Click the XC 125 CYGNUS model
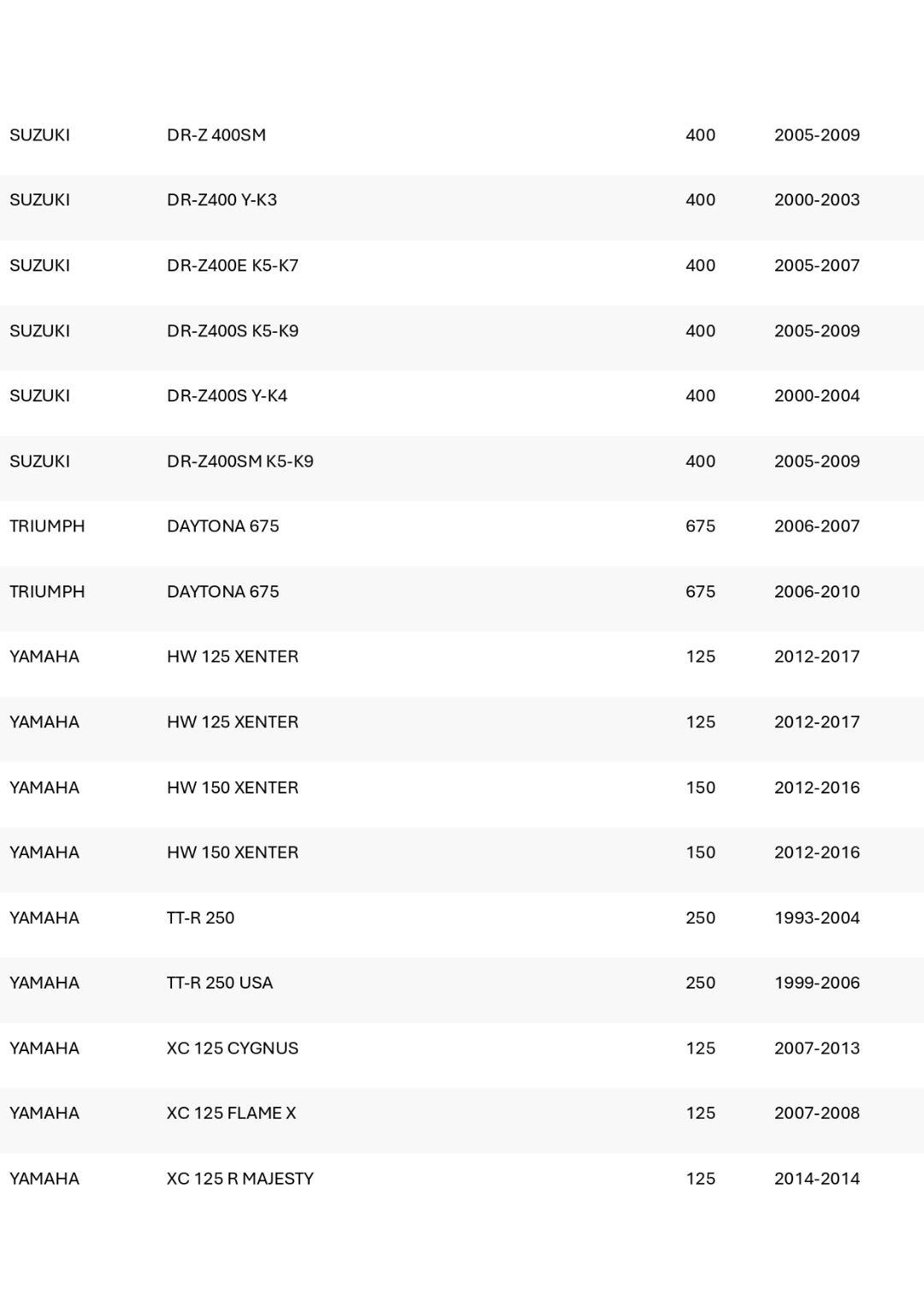This screenshot has width=924, height=1307. pos(233,1049)
